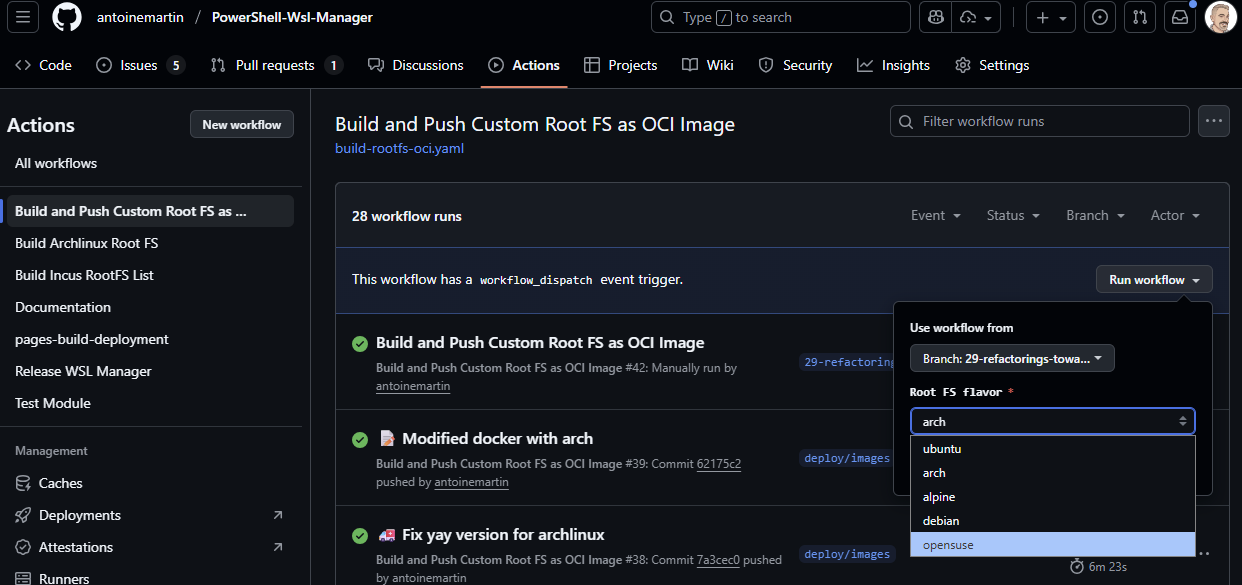Click success check icon of Modified docker run
The image size is (1242, 585).
[360, 440]
